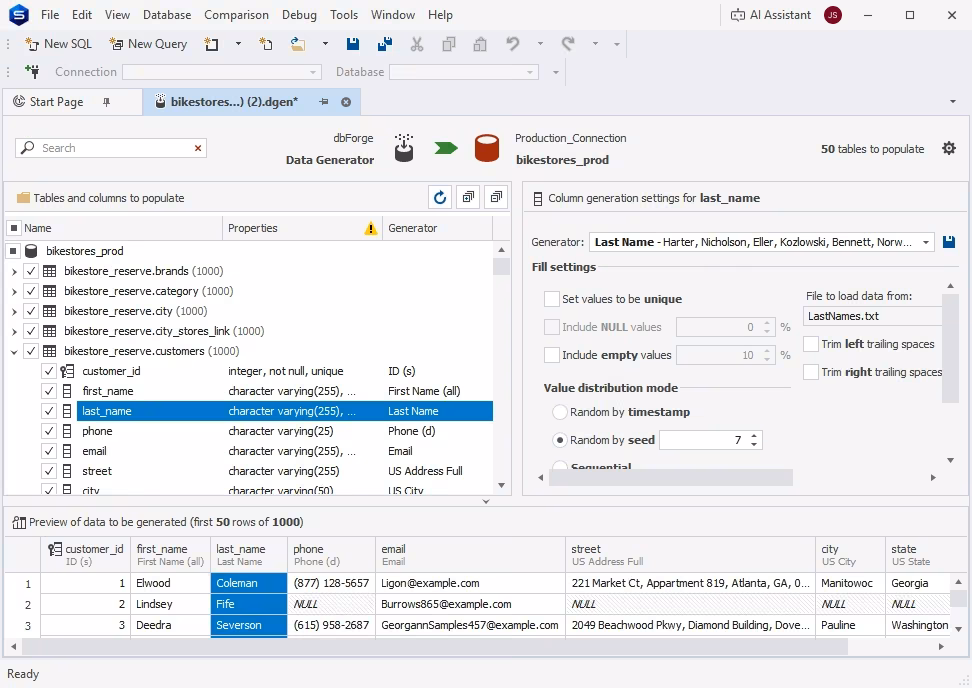Click the preview grid horizontal scrollbar
Screen dimensions: 972x688
point(435,646)
